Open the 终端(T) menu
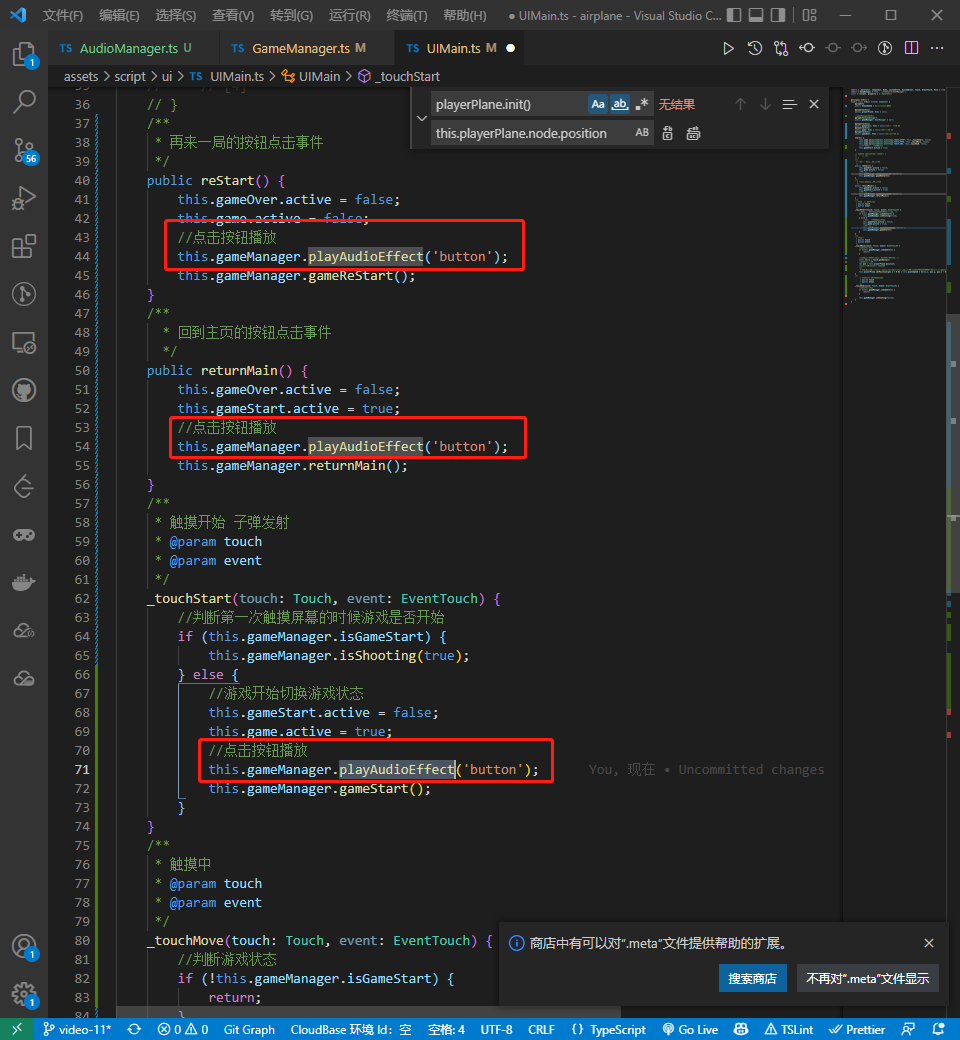This screenshot has height=1040, width=960. pyautogui.click(x=407, y=15)
